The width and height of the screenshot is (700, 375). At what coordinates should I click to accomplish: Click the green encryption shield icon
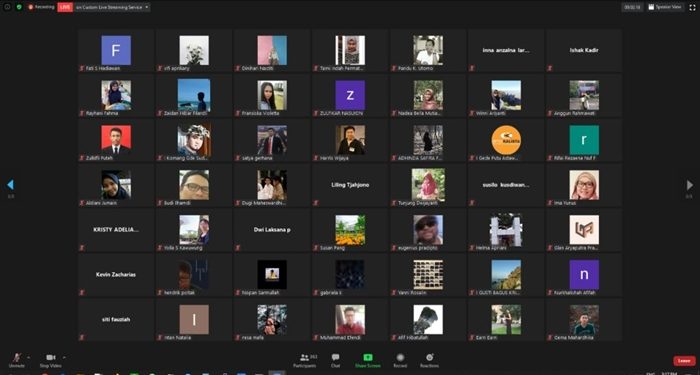19,7
